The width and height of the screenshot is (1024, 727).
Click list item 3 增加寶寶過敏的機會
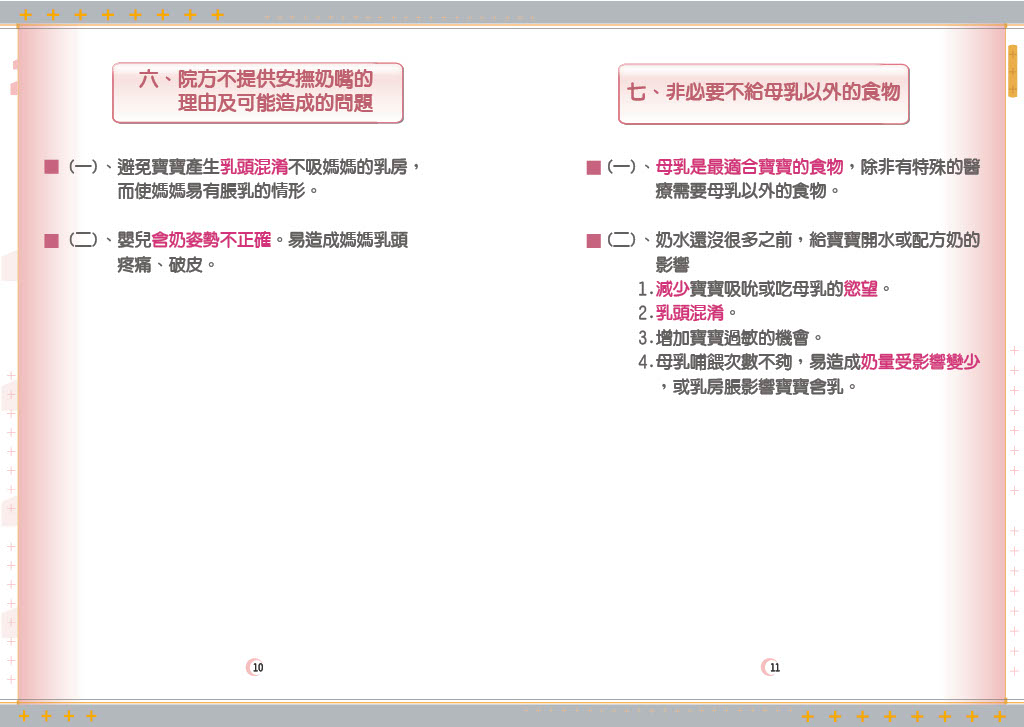(x=731, y=338)
